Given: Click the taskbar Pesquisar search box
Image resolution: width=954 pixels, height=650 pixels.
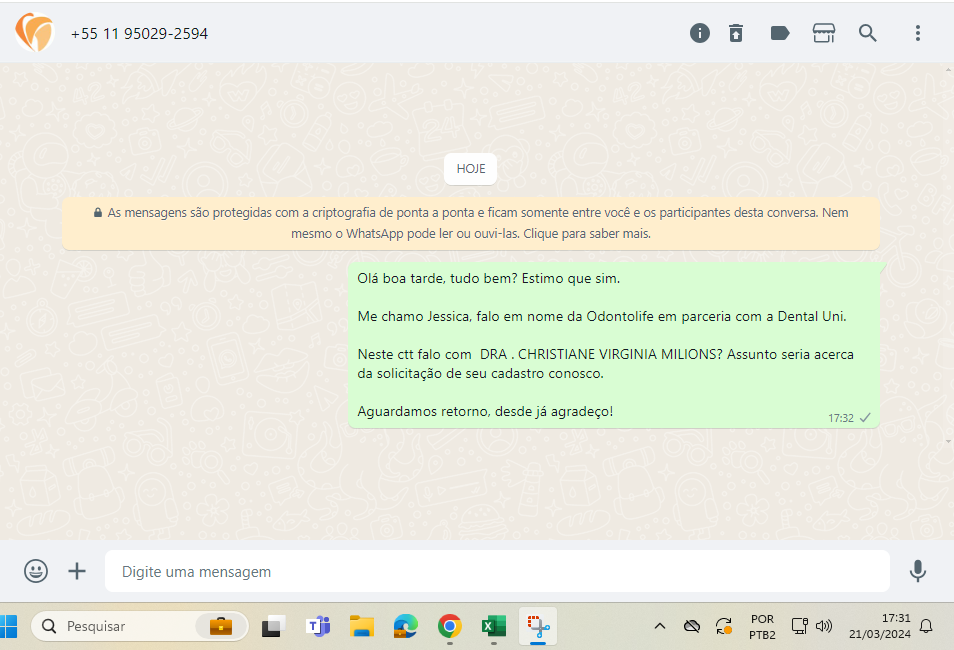Looking at the screenshot, I should coord(139,626).
